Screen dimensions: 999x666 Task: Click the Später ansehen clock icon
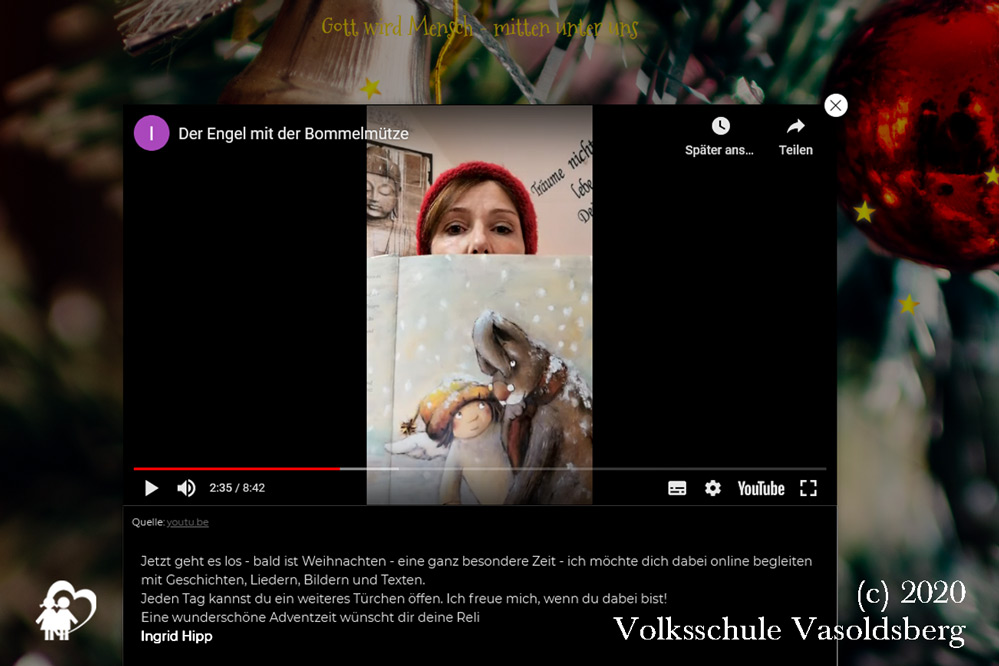[x=721, y=126]
